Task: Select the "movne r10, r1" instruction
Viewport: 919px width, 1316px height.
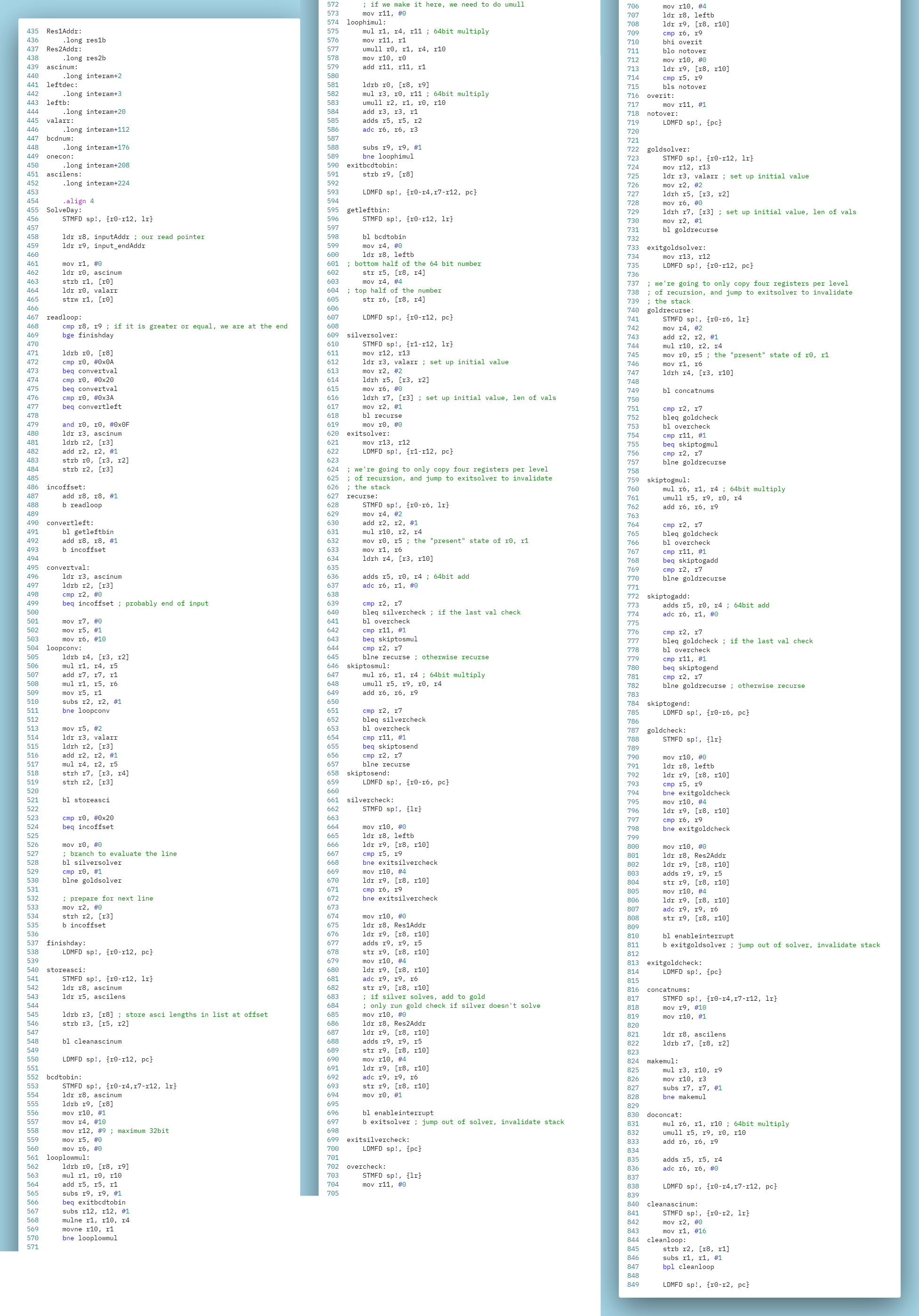Action: pyautogui.click(x=88, y=1229)
